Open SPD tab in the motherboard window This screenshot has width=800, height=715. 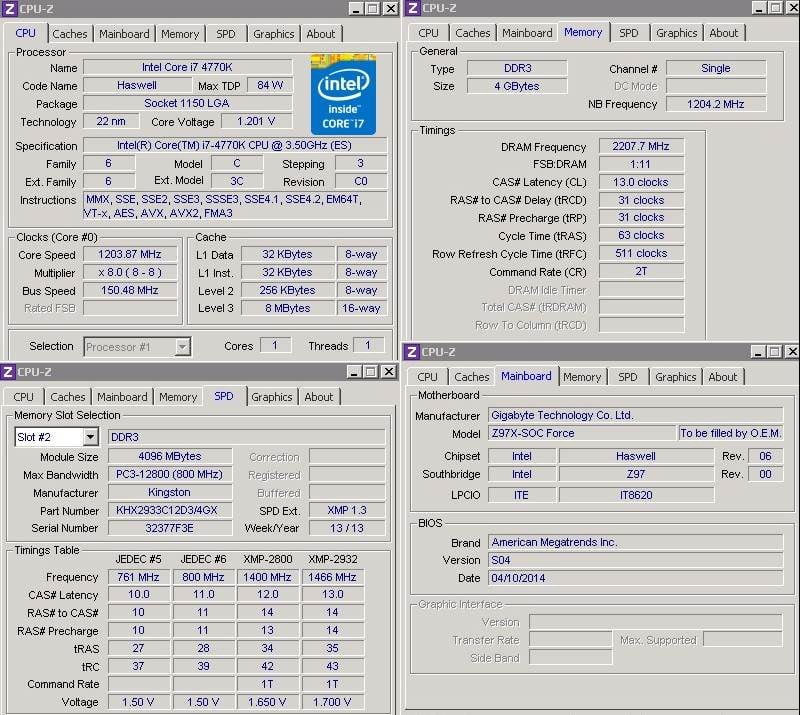coord(627,377)
